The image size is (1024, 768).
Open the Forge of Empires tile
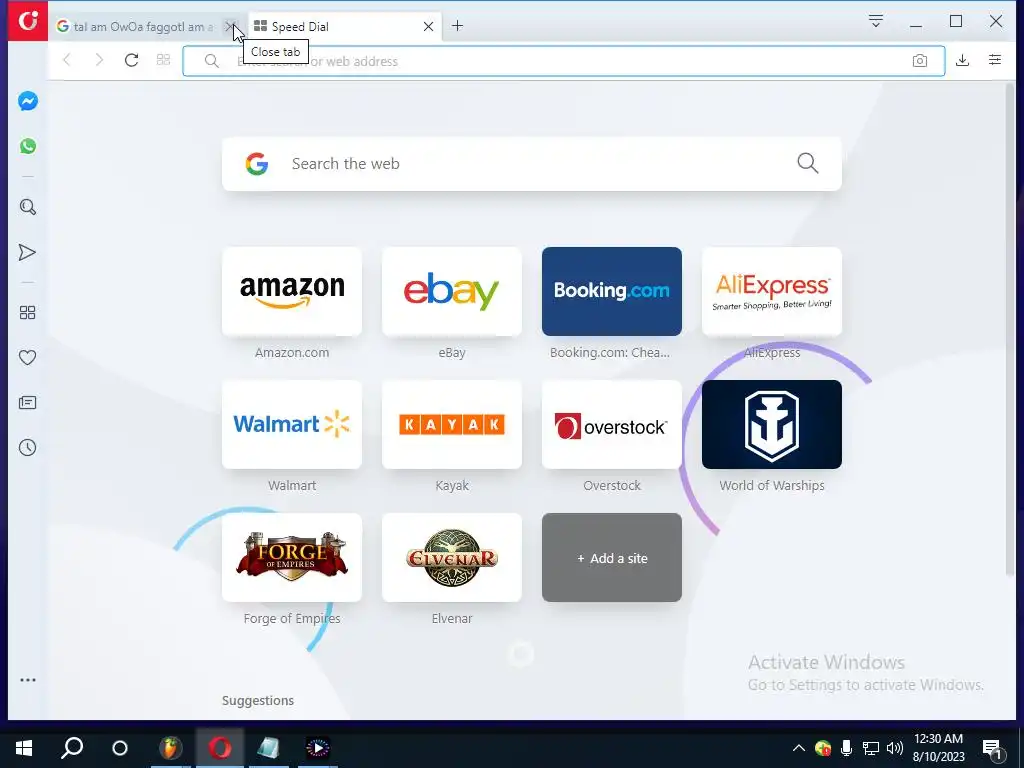click(292, 558)
